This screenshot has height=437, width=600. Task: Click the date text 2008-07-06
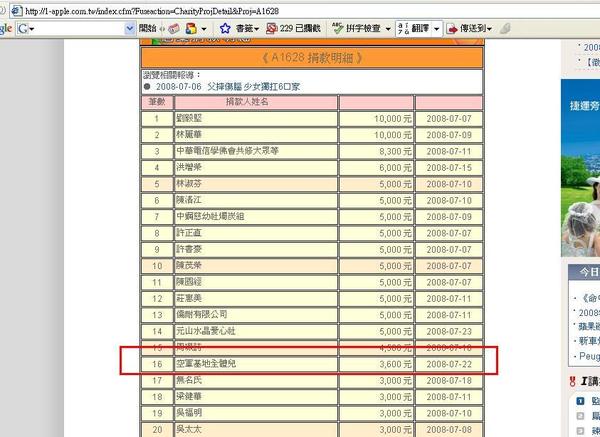178,87
